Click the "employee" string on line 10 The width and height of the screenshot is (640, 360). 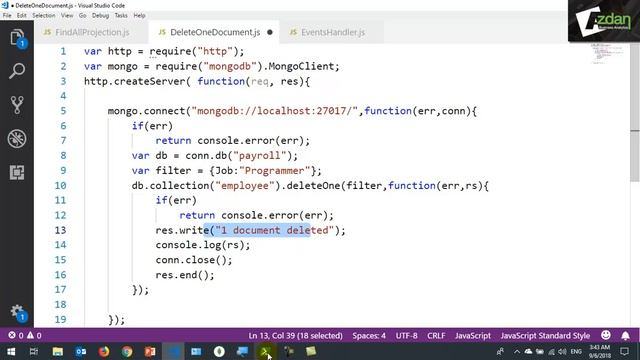(245, 186)
